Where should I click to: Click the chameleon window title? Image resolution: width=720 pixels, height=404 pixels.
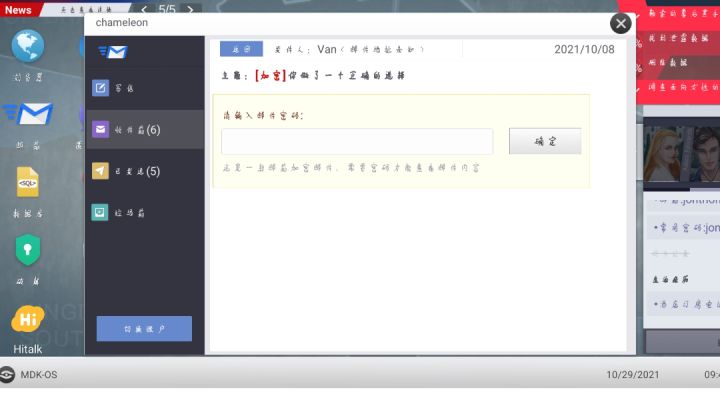(x=122, y=22)
